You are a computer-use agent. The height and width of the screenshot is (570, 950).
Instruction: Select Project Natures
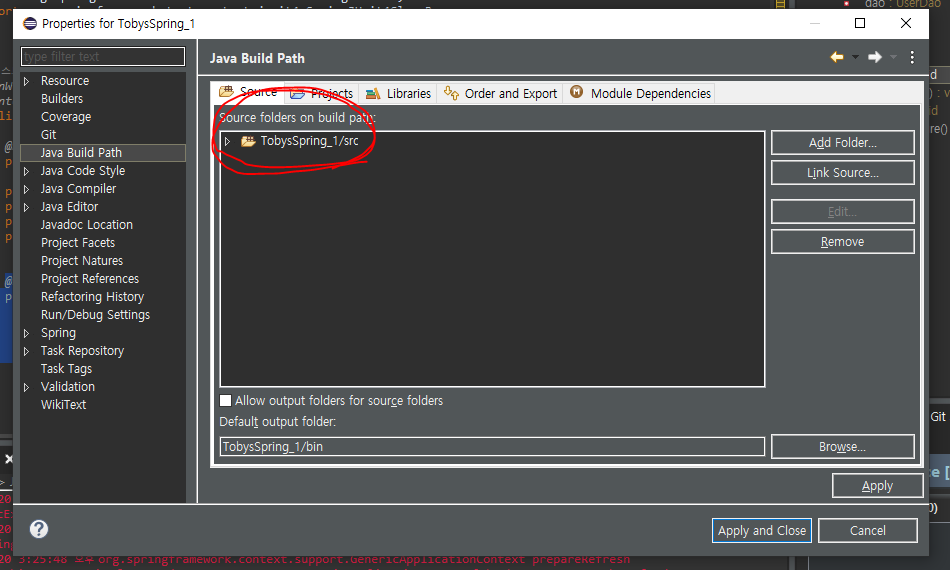click(x=82, y=260)
